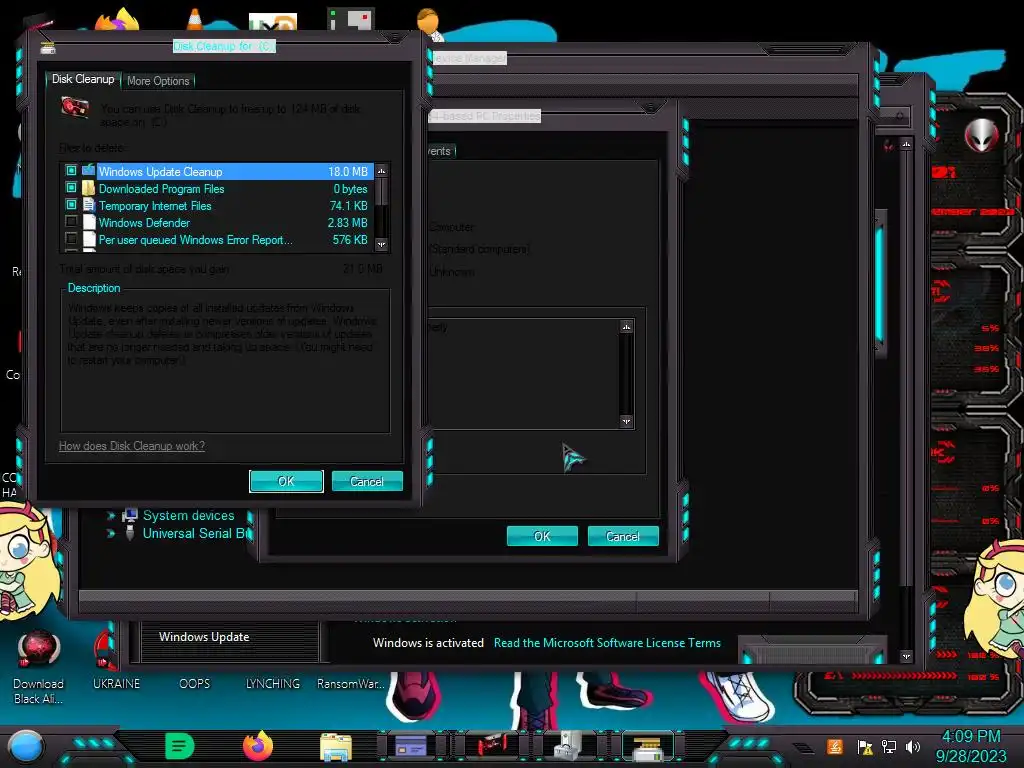
Task: Click the Properties text box scroll down arrow
Action: coord(626,421)
